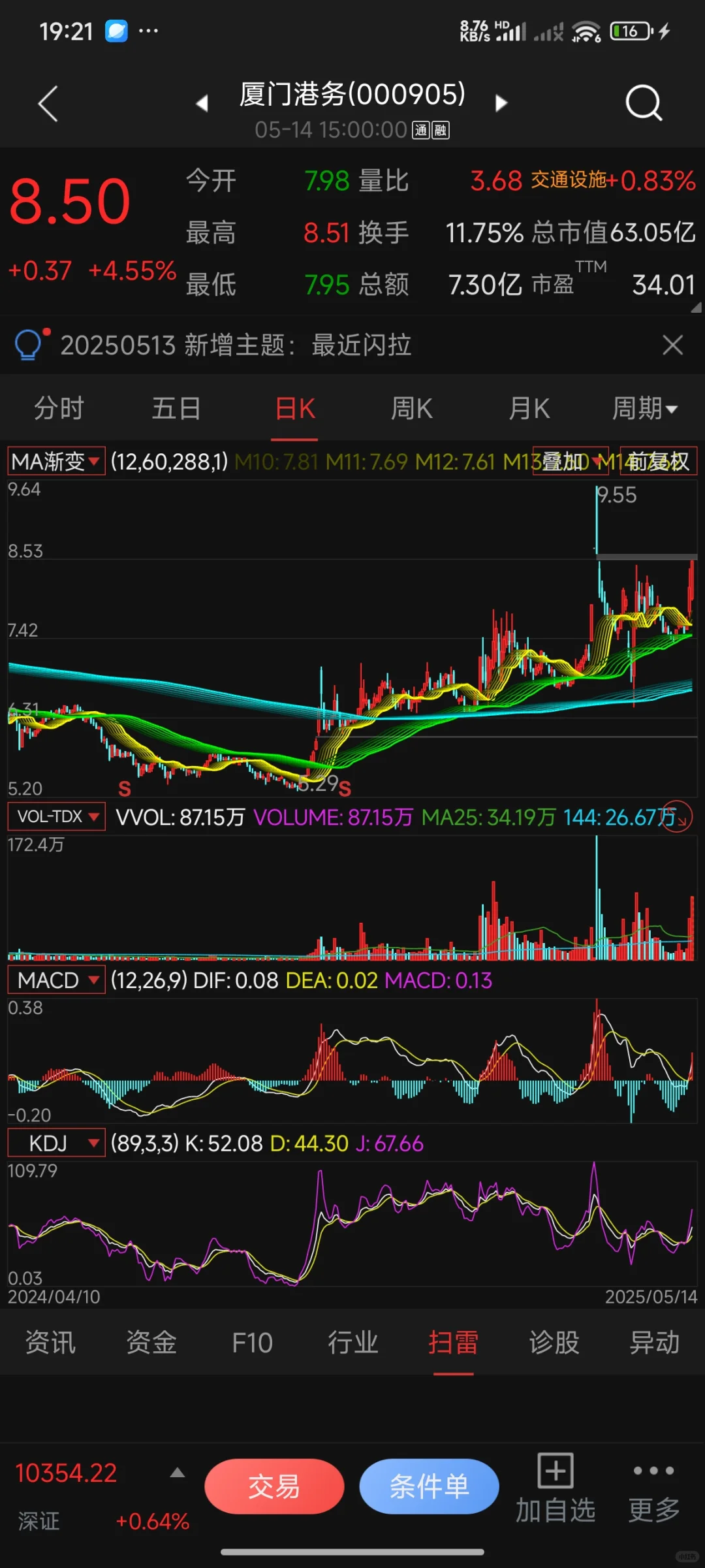Tap the start date 2024/04/10 label
The image size is (705, 1568).
pyautogui.click(x=54, y=1297)
